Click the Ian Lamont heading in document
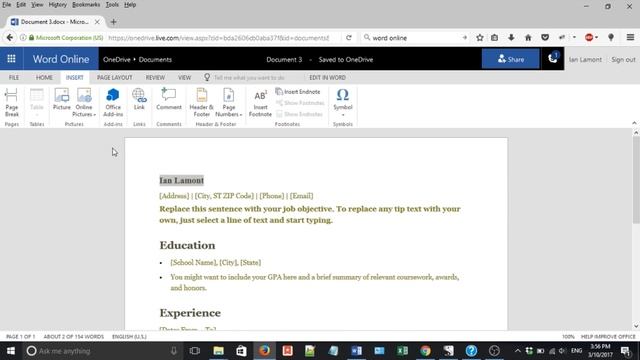Image resolution: width=640 pixels, height=360 pixels. point(181,180)
